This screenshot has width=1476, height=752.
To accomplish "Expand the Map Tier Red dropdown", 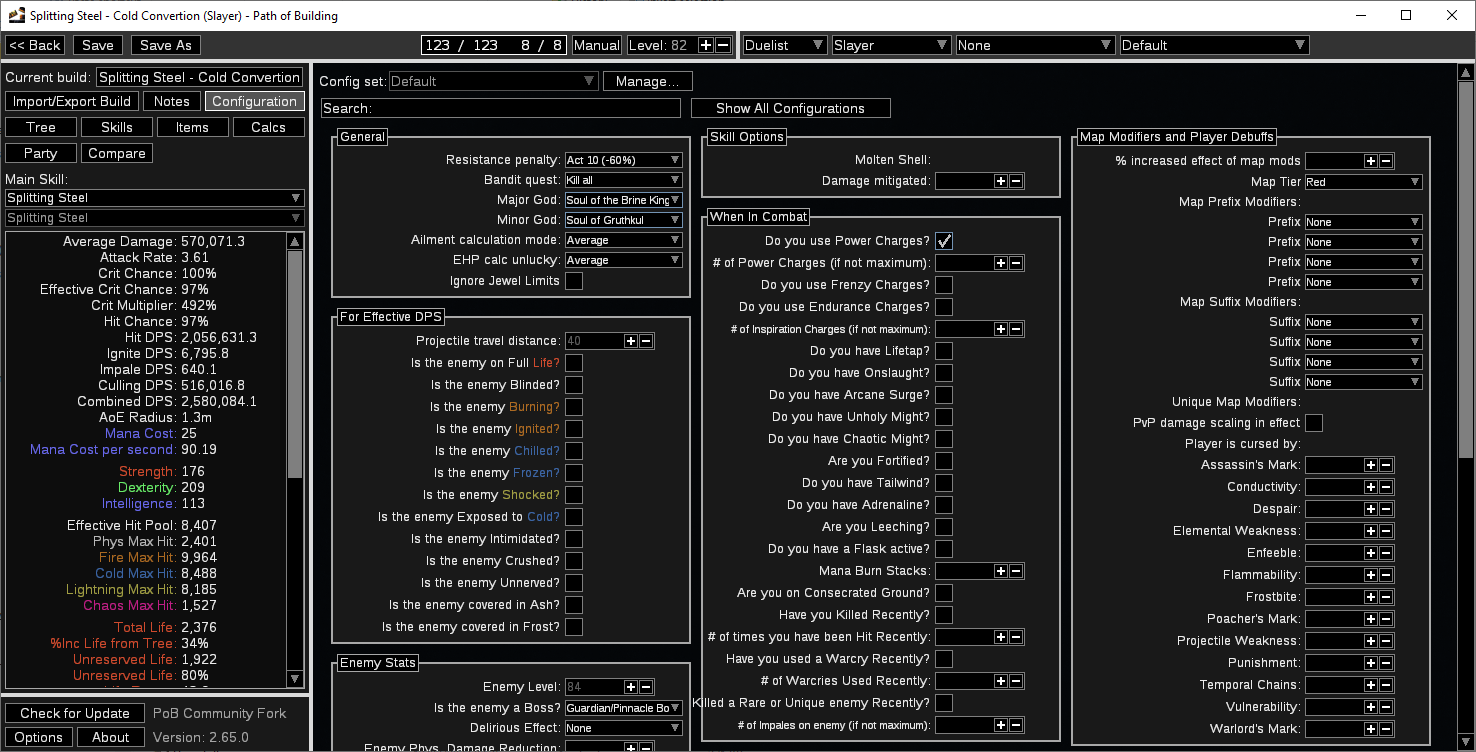I will [1364, 182].
